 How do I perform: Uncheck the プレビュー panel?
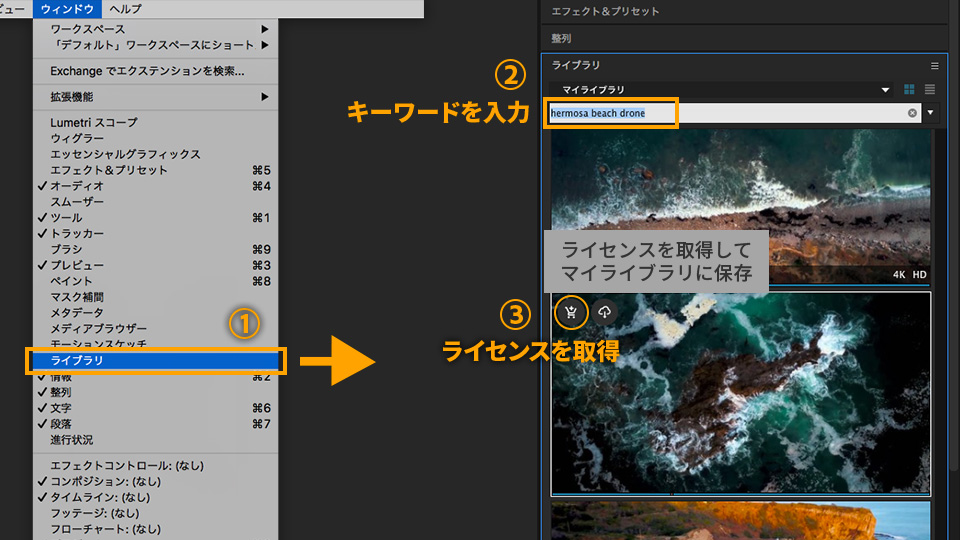(156, 266)
